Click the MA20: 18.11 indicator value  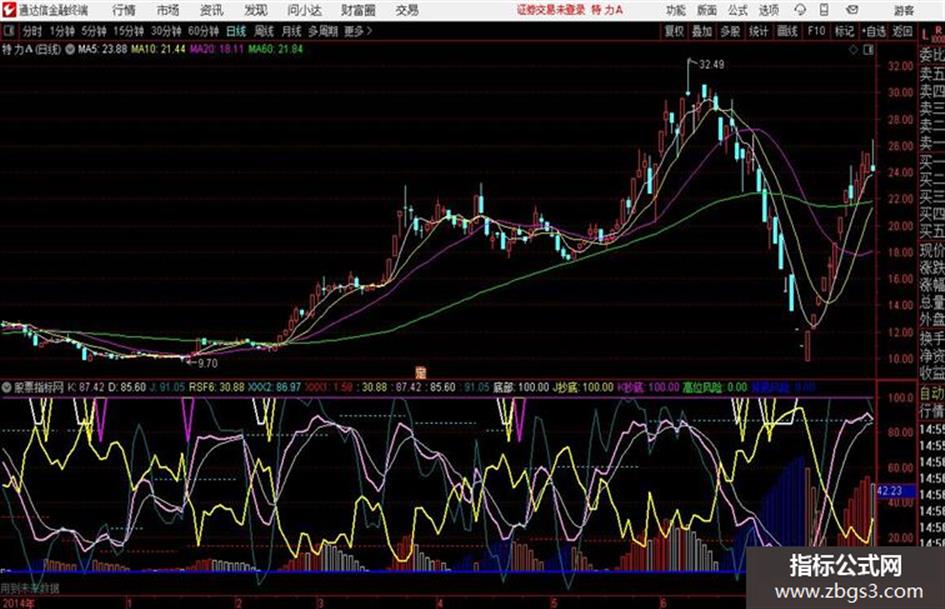217,49
